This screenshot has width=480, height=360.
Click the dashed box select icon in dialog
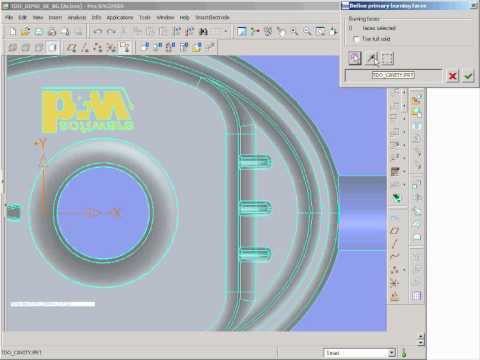point(387,58)
